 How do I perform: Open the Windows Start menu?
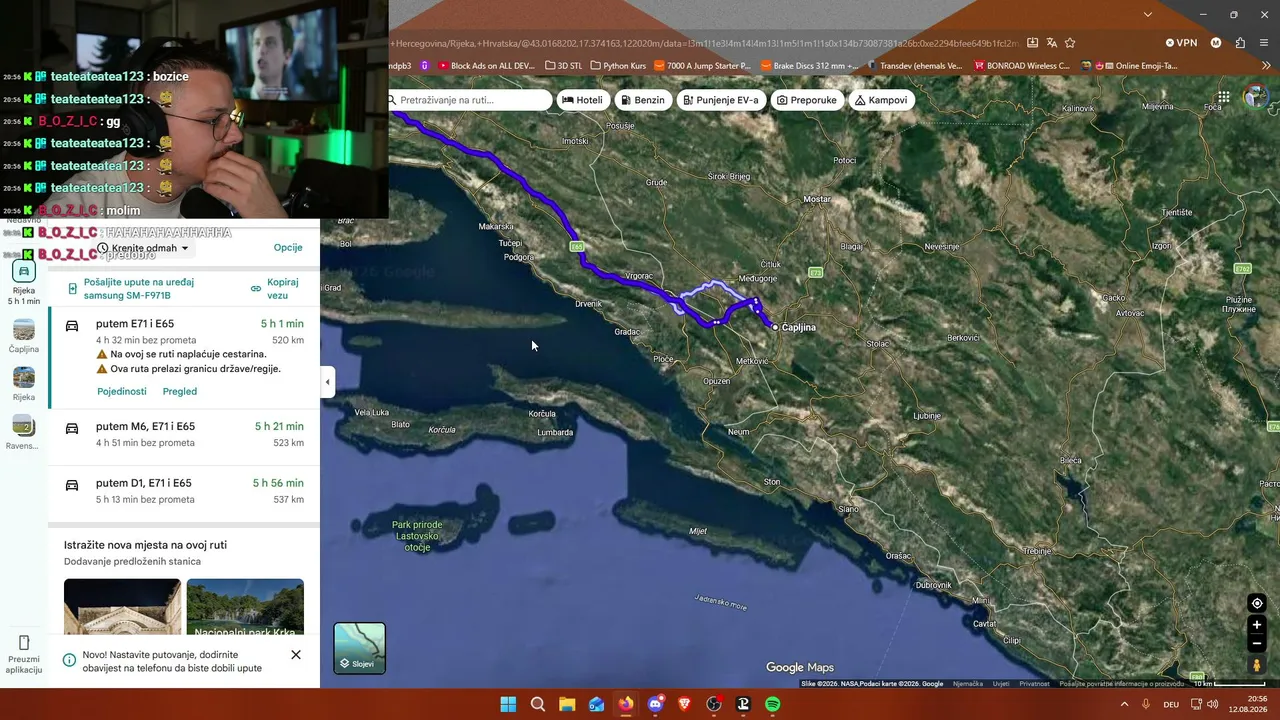(508, 704)
